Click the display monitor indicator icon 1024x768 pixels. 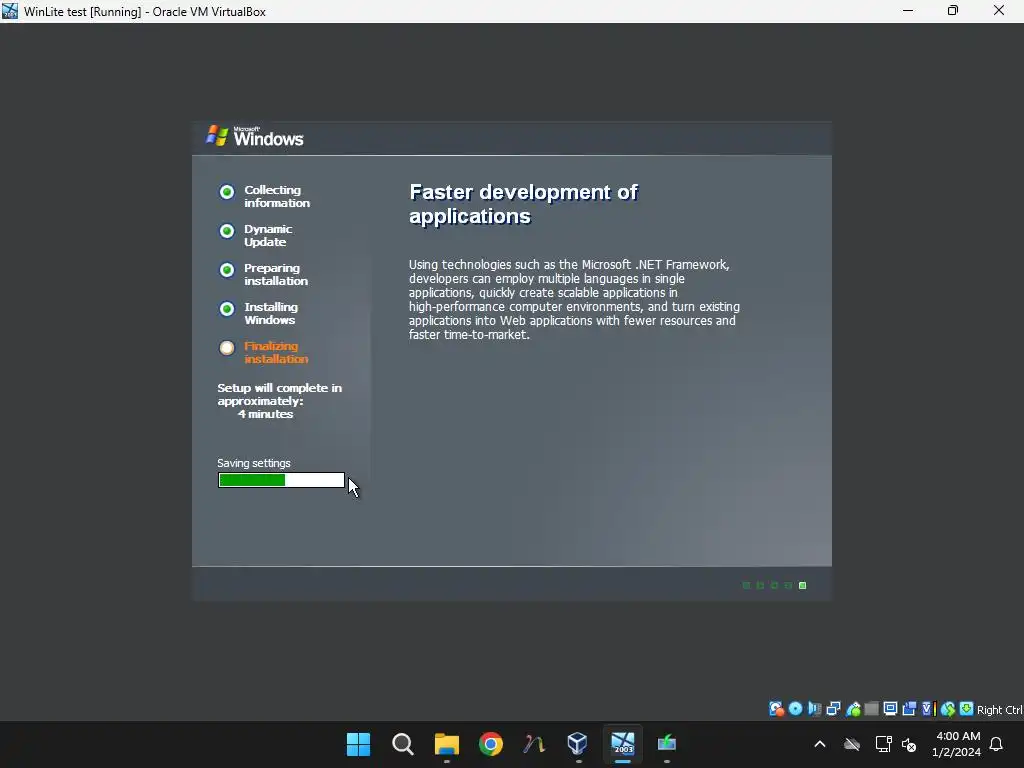pos(890,709)
